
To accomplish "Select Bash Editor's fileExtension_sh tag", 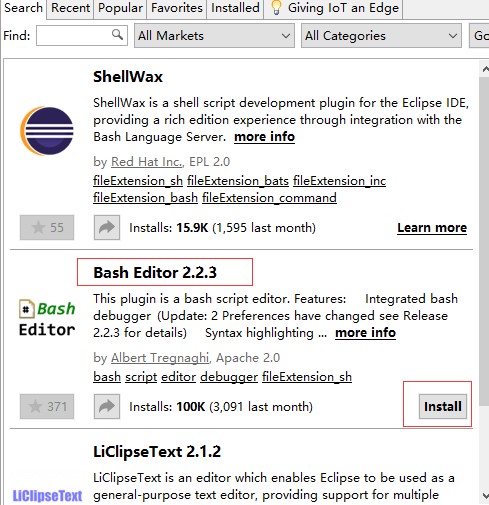I will tap(307, 377).
